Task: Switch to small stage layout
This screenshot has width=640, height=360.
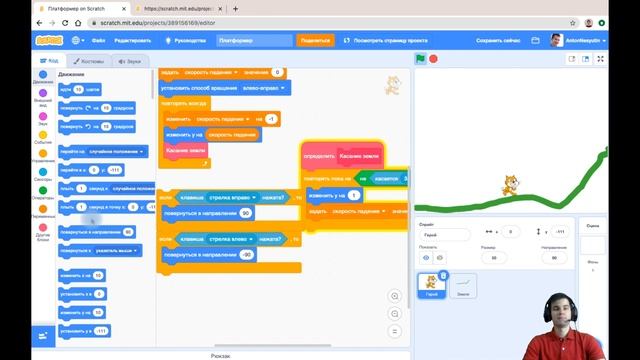Action: (x=572, y=59)
